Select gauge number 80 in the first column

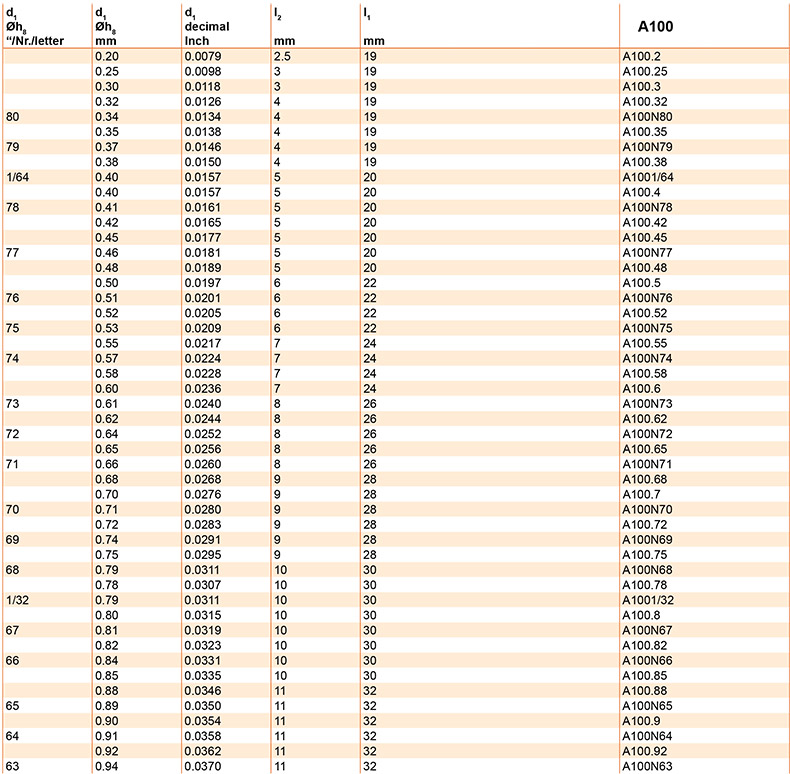pos(13,117)
